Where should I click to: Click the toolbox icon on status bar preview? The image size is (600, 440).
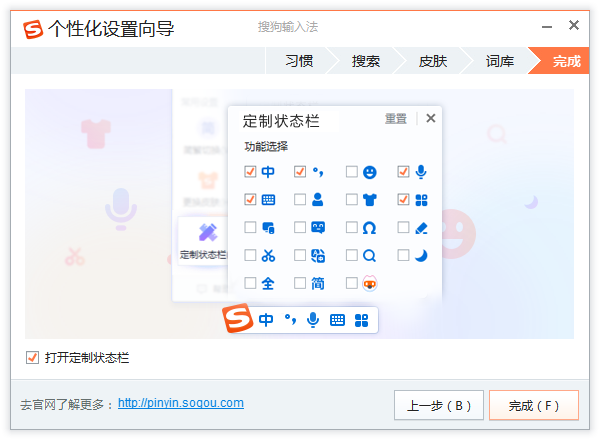(x=361, y=320)
